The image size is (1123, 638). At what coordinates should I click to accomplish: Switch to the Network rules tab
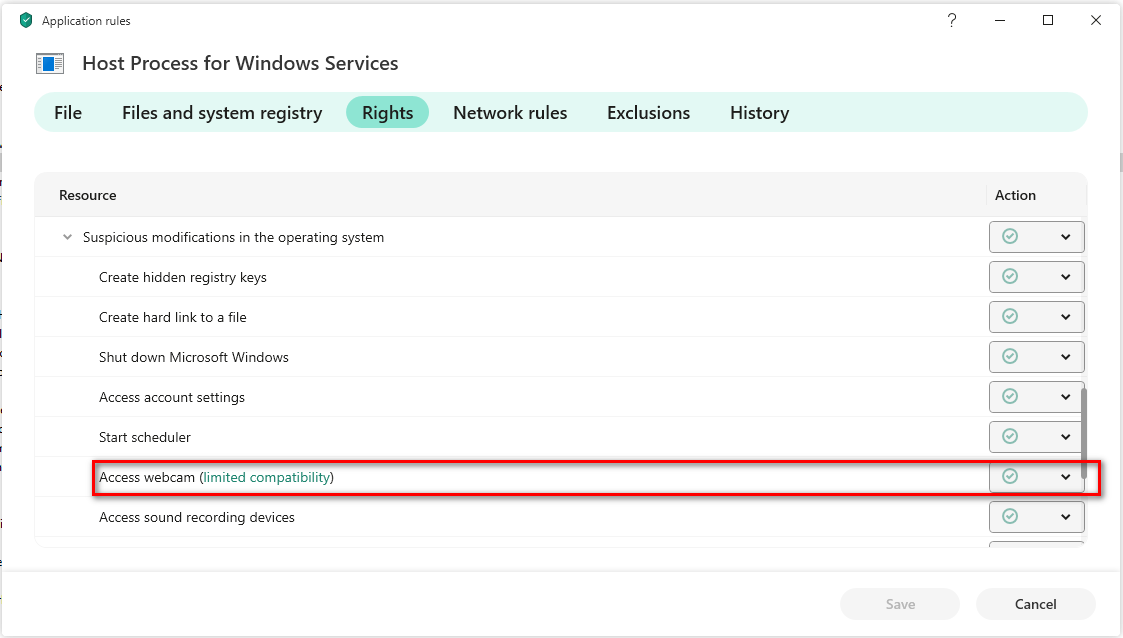tap(510, 113)
